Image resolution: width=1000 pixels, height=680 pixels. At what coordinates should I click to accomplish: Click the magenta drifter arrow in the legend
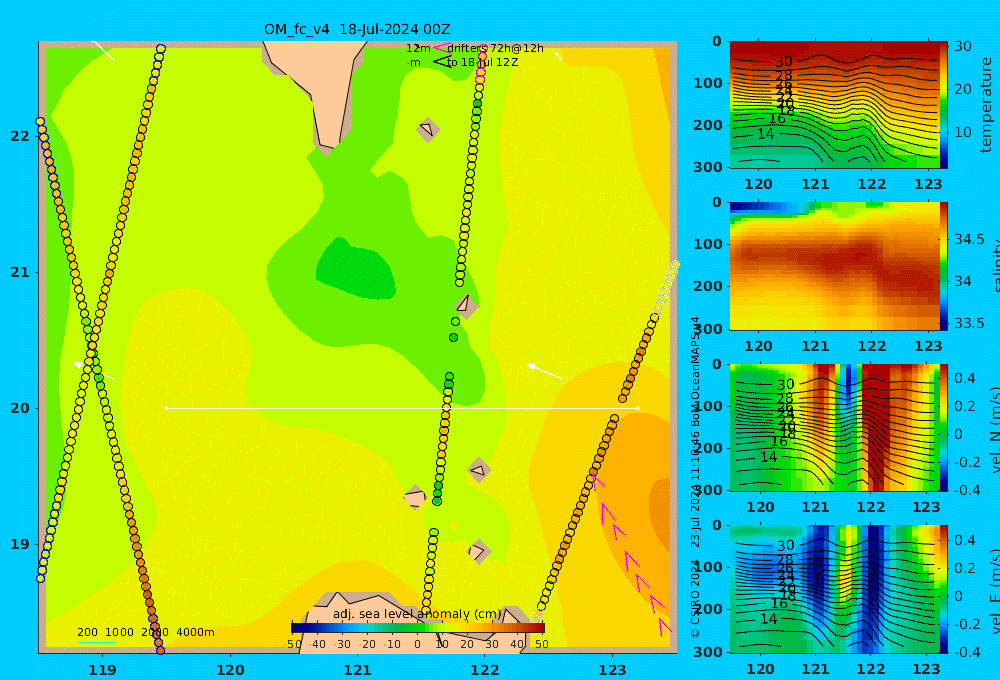(441, 48)
